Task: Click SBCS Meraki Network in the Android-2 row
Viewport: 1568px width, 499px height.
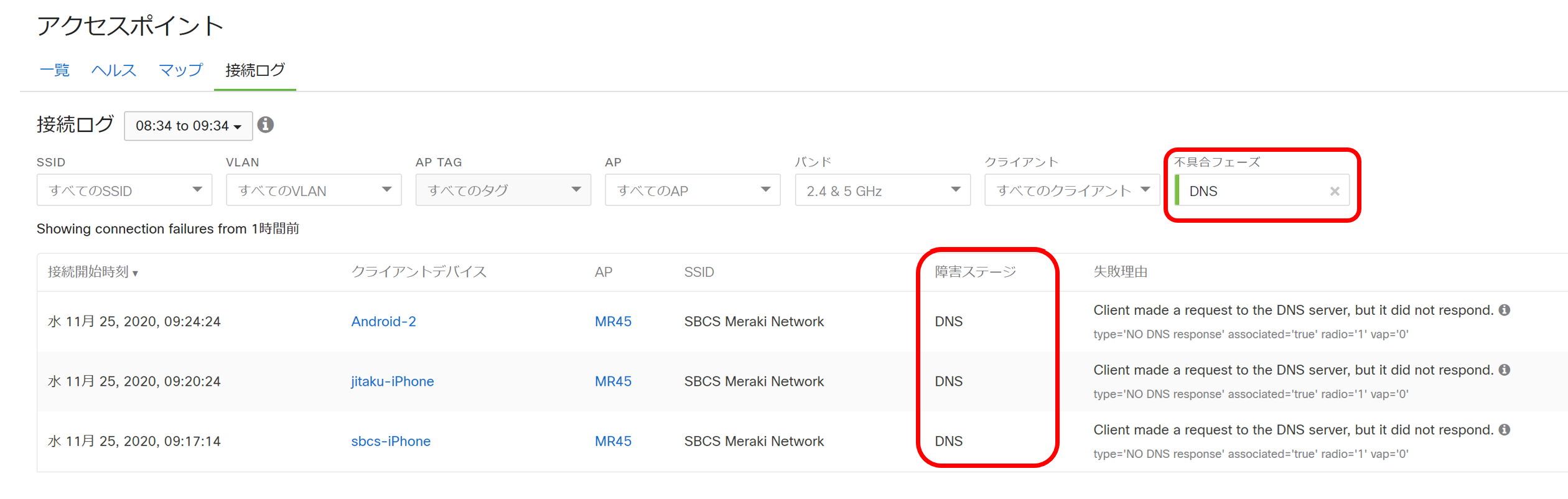Action: pos(754,322)
